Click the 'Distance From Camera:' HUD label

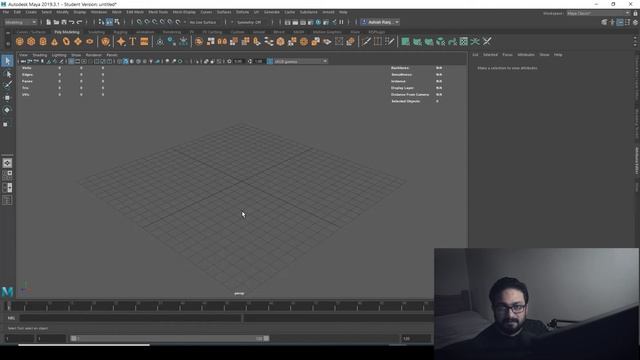pyautogui.click(x=410, y=94)
